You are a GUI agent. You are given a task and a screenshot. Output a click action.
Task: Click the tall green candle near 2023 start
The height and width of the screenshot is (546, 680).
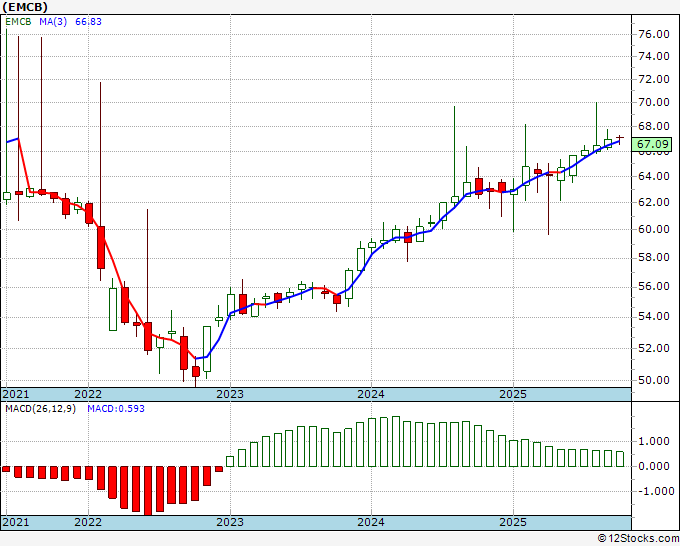207,349
